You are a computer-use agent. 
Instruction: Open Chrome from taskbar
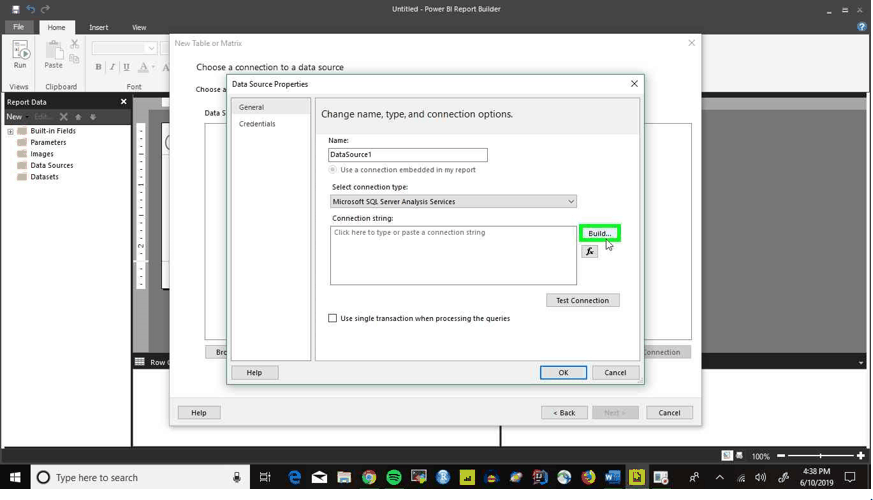pos(369,477)
